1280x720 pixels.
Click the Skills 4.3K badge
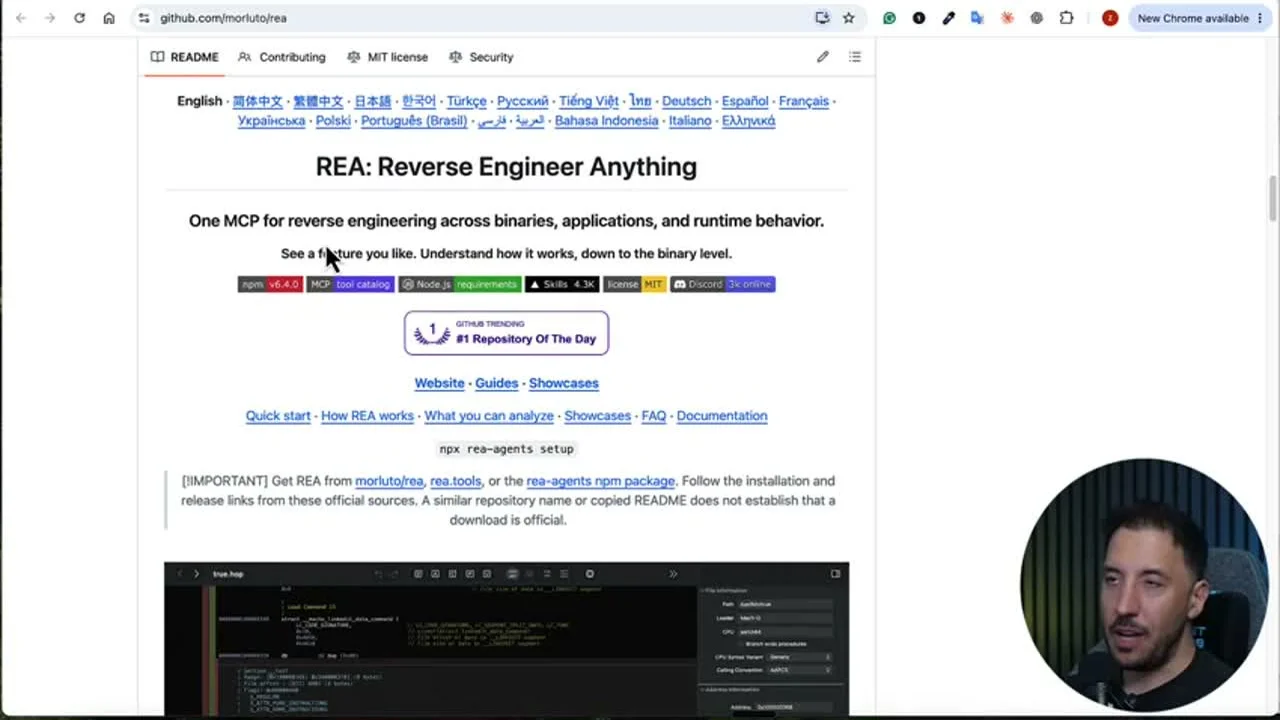click(562, 284)
